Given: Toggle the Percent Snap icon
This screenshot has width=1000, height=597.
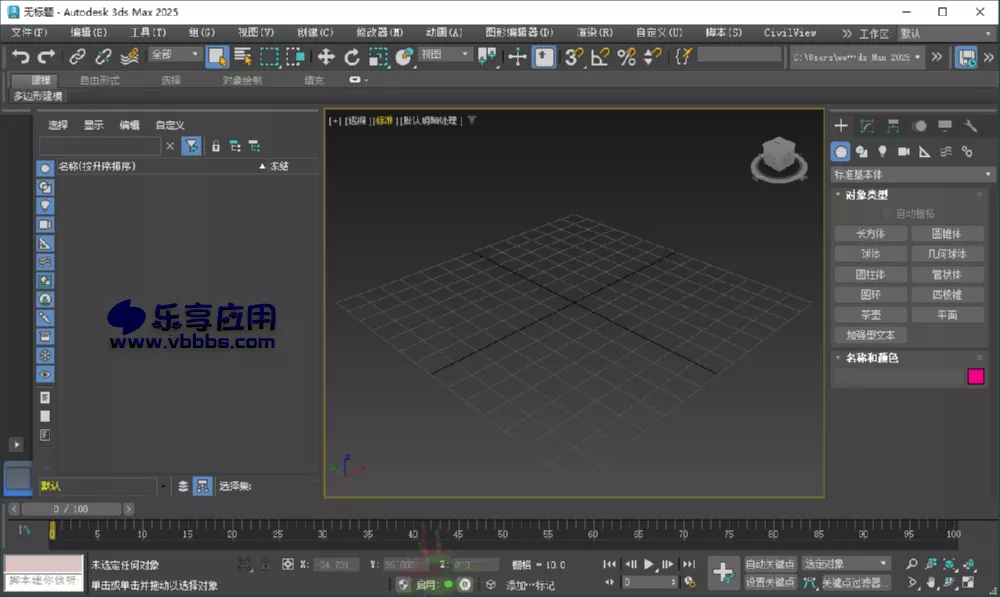Looking at the screenshot, I should [626, 57].
